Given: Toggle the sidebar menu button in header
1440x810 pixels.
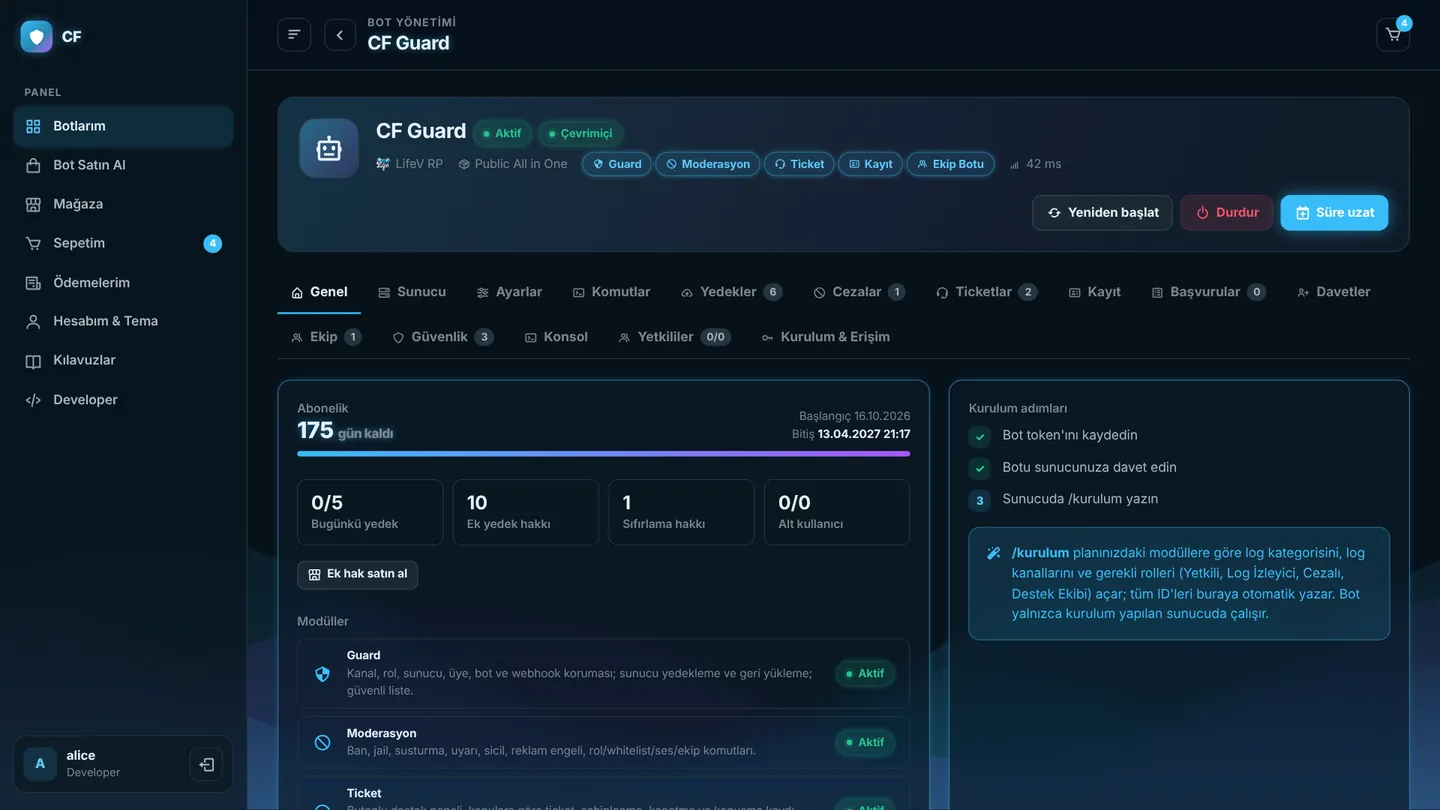Looking at the screenshot, I should point(294,35).
